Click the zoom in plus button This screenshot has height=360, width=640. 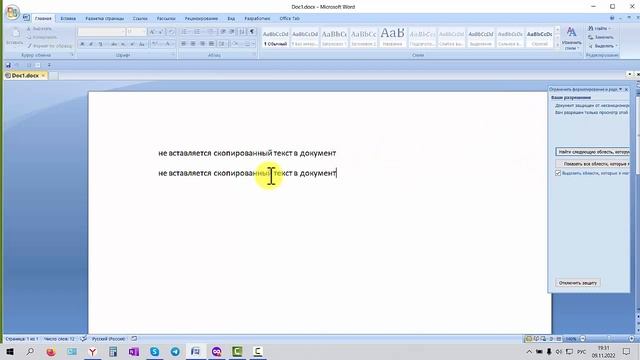[x=631, y=339]
